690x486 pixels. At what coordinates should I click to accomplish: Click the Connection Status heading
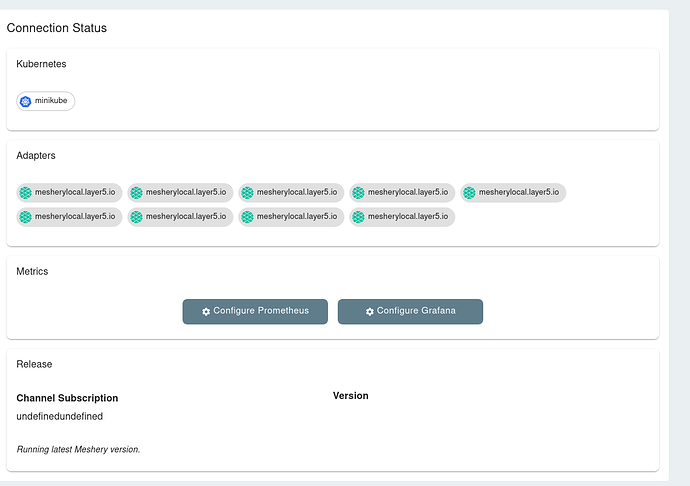click(57, 28)
